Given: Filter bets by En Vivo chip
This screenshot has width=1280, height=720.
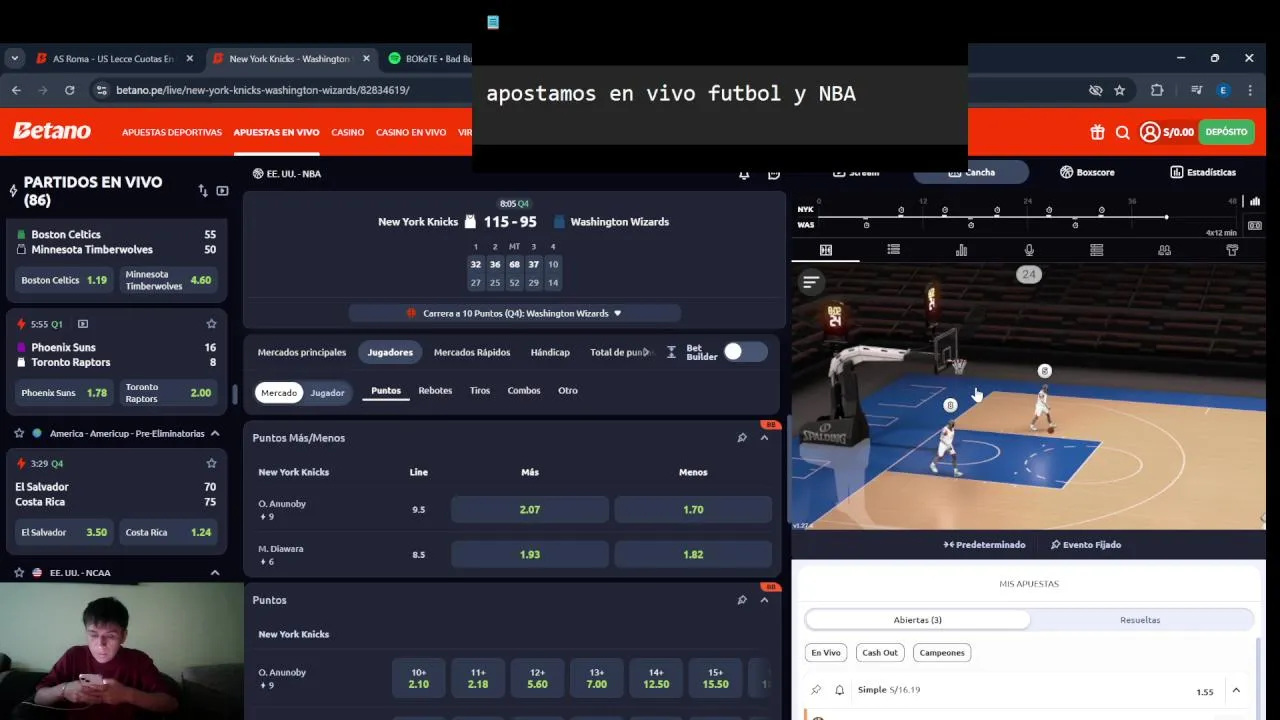Looking at the screenshot, I should point(826,653).
